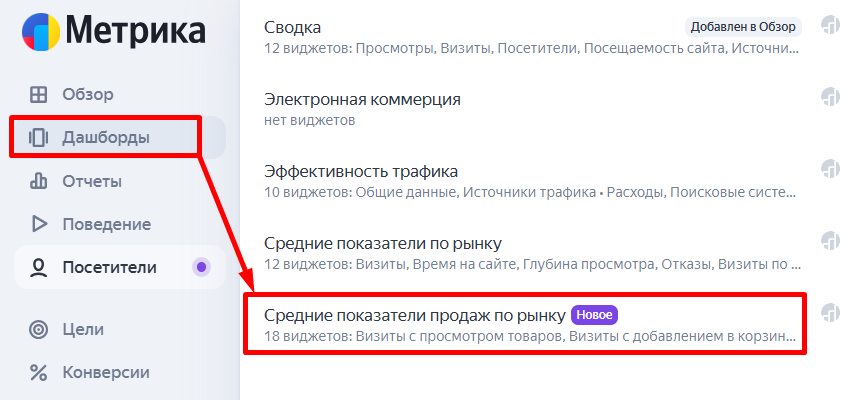Click chart icon in Средние показатели продаж row
This screenshot has height=400, width=846.
[x=829, y=313]
